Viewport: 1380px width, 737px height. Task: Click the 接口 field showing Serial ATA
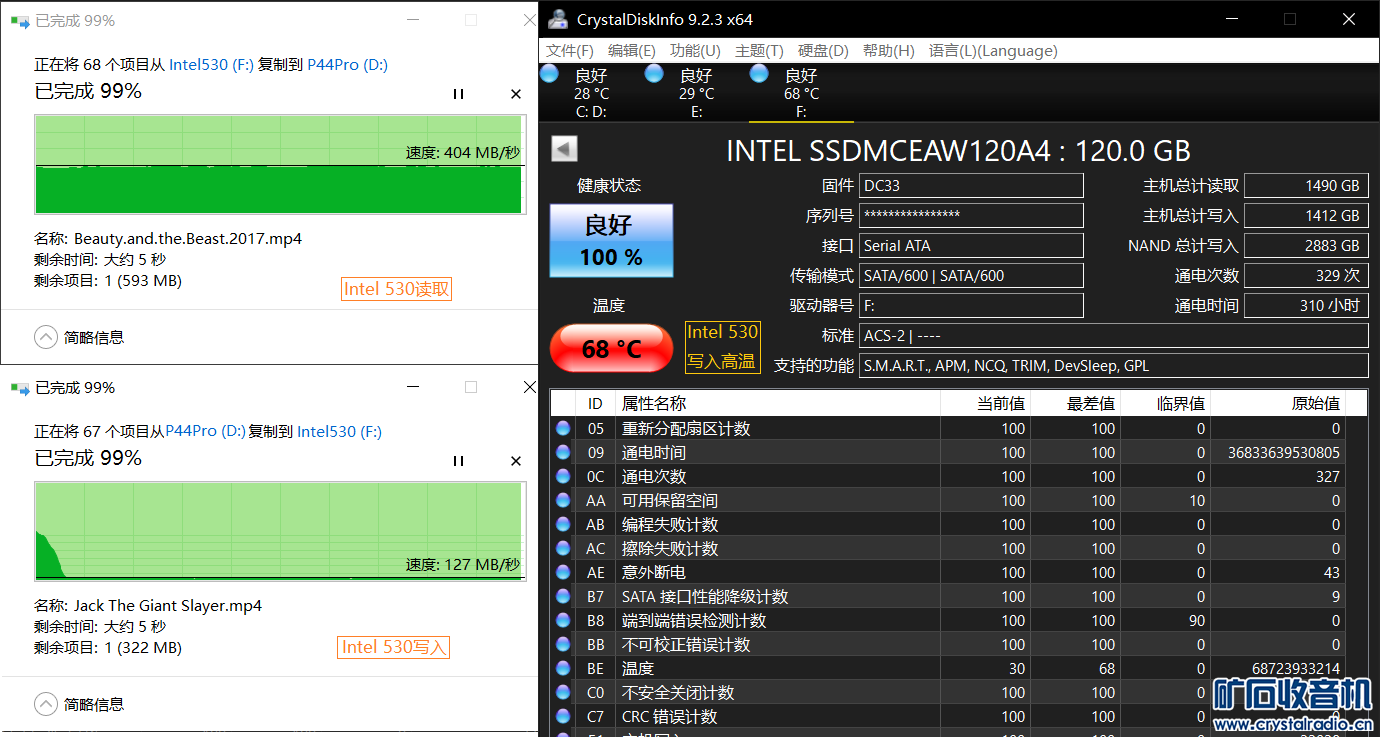[971, 246]
